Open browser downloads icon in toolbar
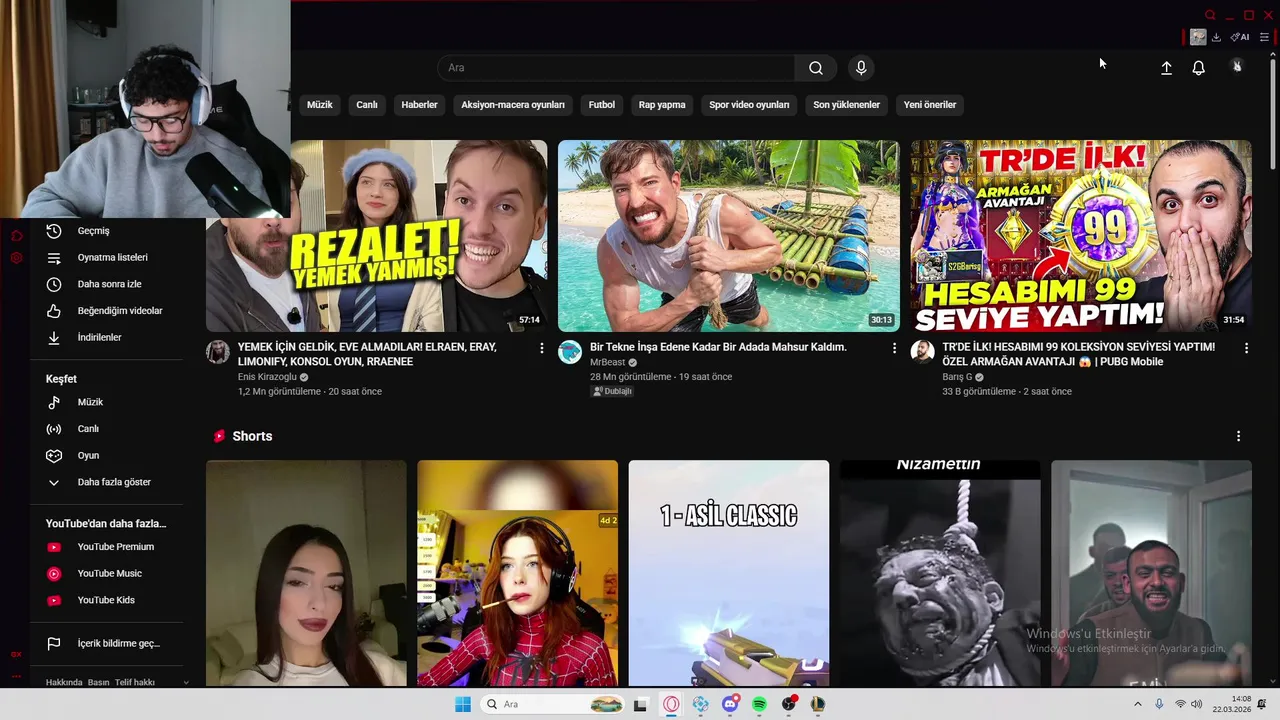1280x720 pixels. 1217,37
